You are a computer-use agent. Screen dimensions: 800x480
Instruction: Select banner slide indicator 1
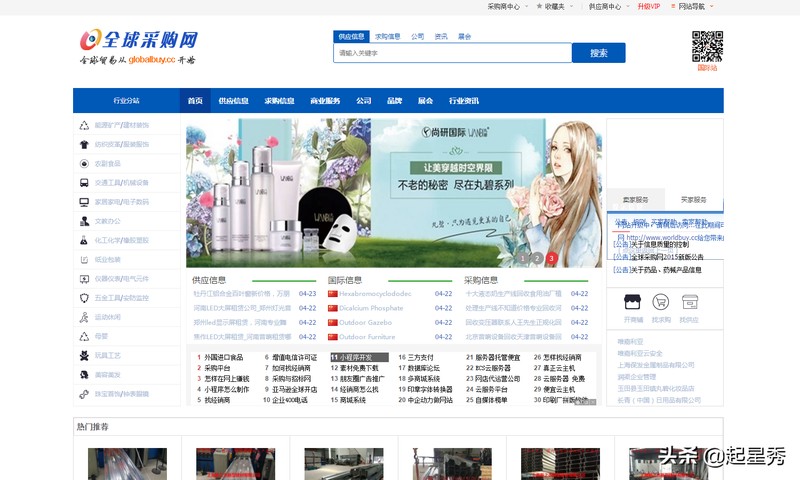coord(523,258)
